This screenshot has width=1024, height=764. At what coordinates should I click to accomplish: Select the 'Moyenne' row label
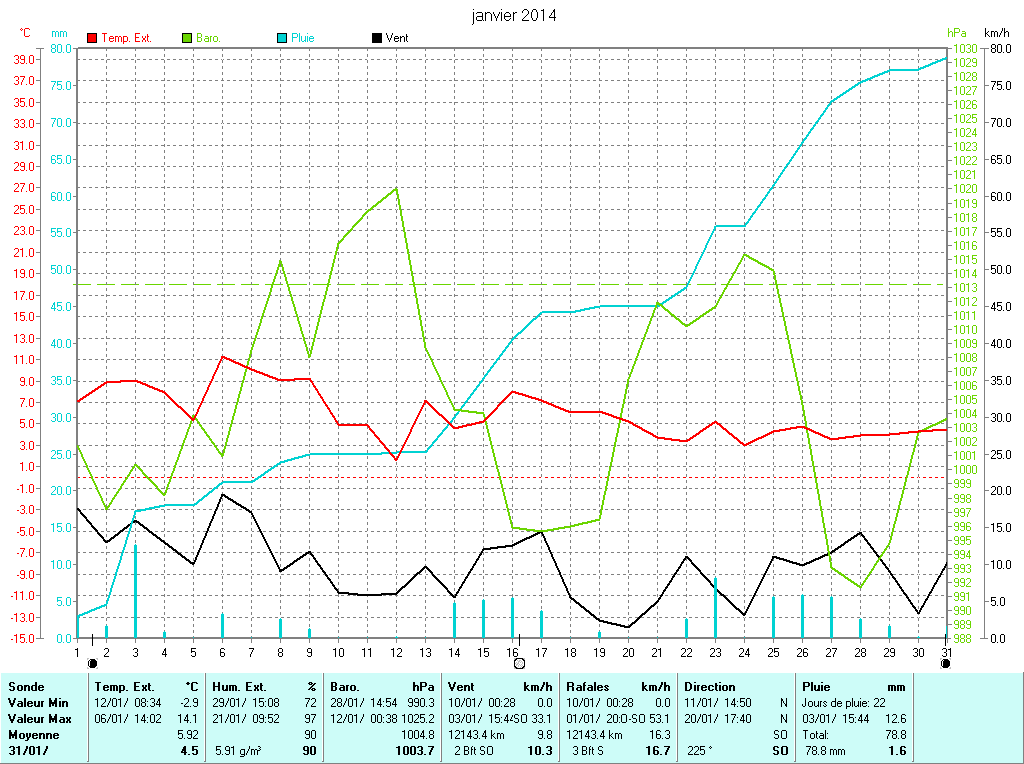(x=33, y=734)
